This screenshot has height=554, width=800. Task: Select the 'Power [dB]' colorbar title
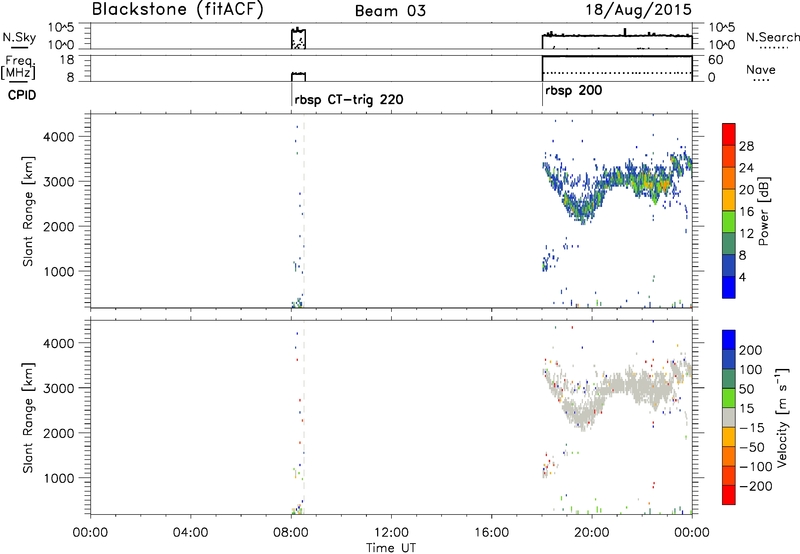coord(763,211)
